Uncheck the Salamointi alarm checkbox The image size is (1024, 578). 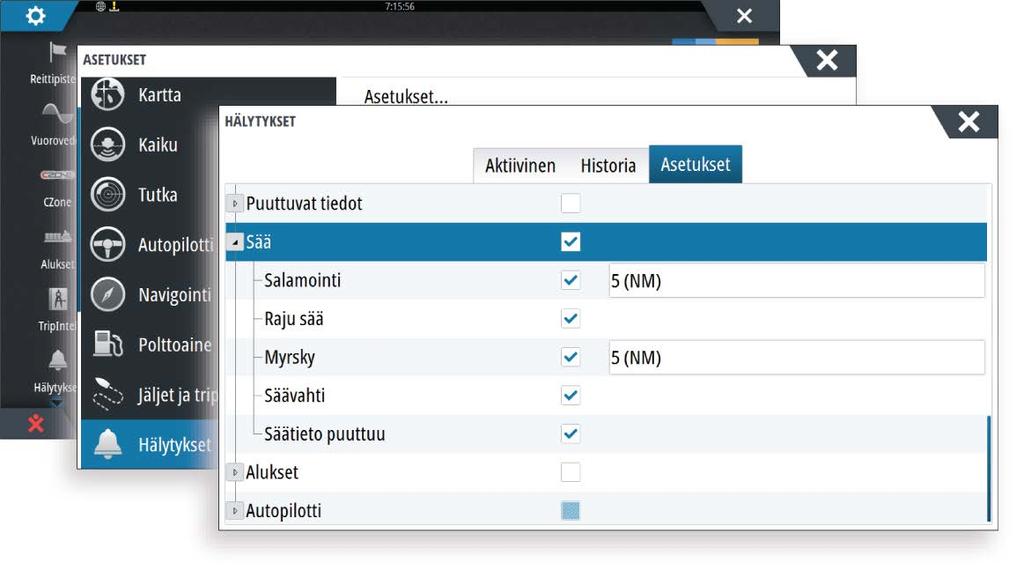570,280
